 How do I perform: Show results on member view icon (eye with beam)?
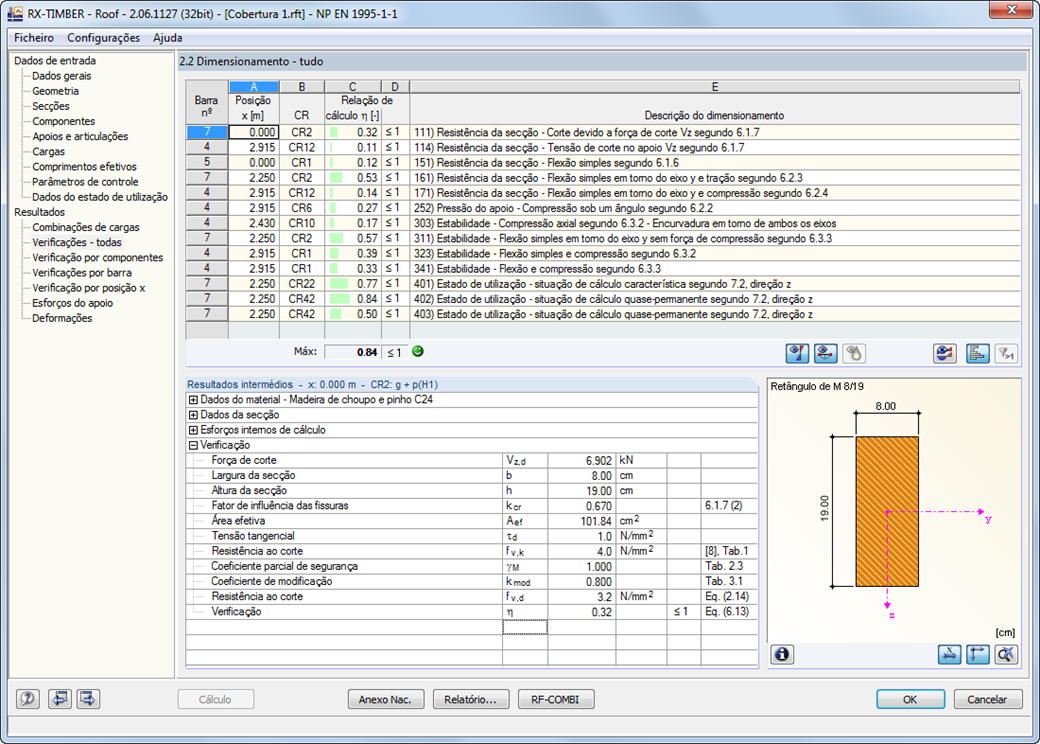click(x=825, y=353)
